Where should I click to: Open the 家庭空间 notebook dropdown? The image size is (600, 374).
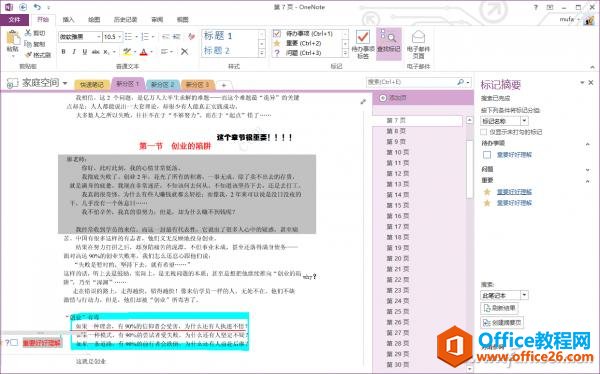point(65,83)
